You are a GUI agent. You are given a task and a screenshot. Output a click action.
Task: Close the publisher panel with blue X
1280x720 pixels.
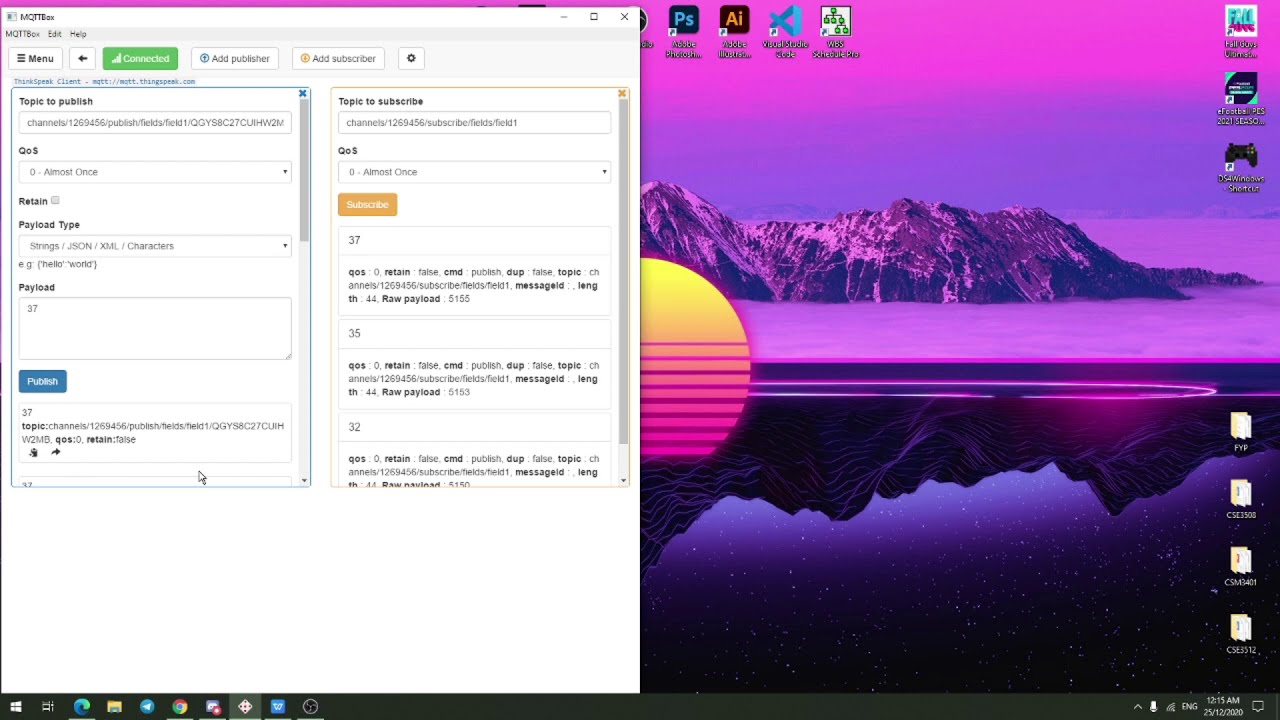303,94
